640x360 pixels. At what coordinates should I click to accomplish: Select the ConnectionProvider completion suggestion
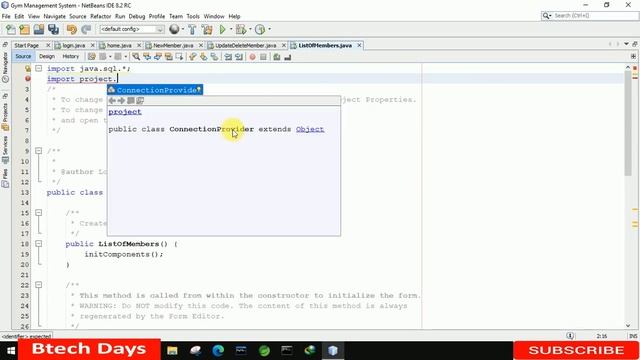tap(155, 90)
